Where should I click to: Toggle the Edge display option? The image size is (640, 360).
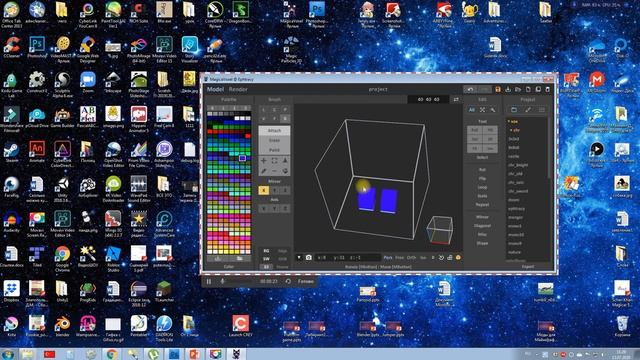pyautogui.click(x=282, y=251)
